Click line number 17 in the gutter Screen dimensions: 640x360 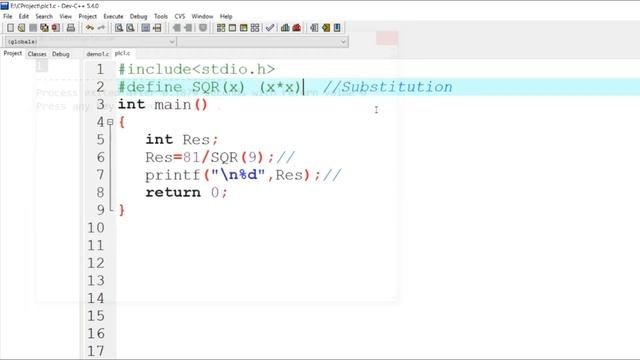coord(96,351)
